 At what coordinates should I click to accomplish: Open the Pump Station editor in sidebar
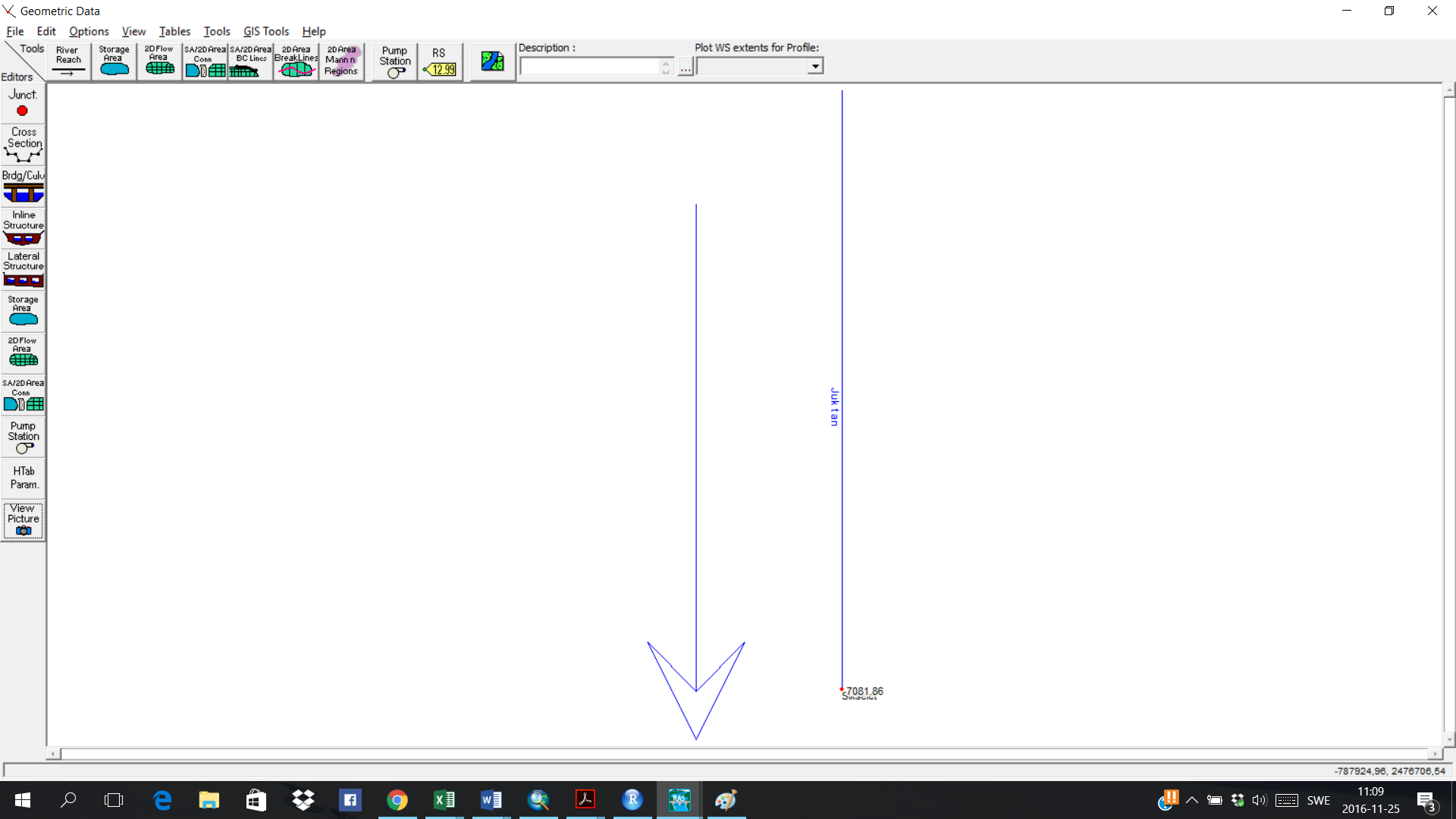point(23,437)
